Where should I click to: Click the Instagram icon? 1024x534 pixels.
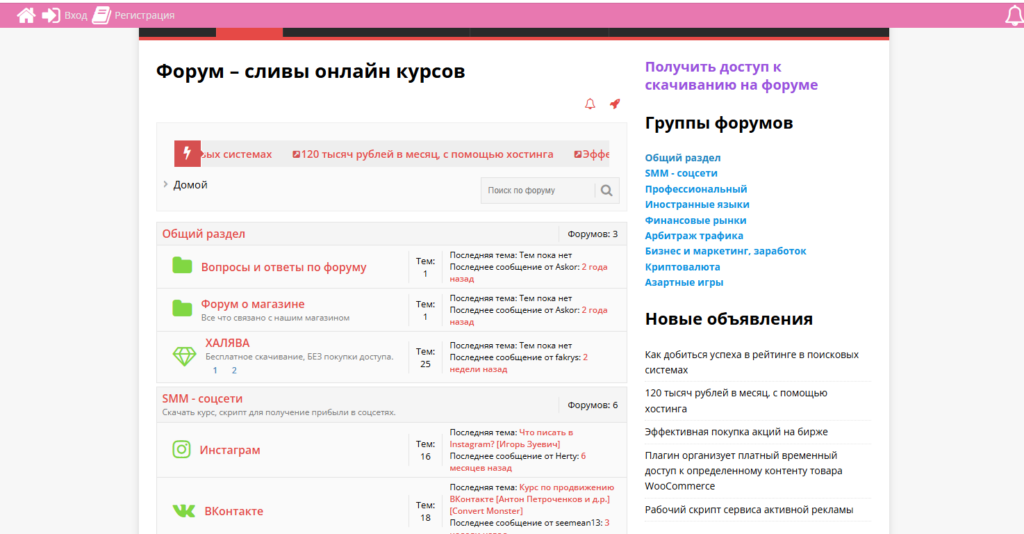[182, 449]
